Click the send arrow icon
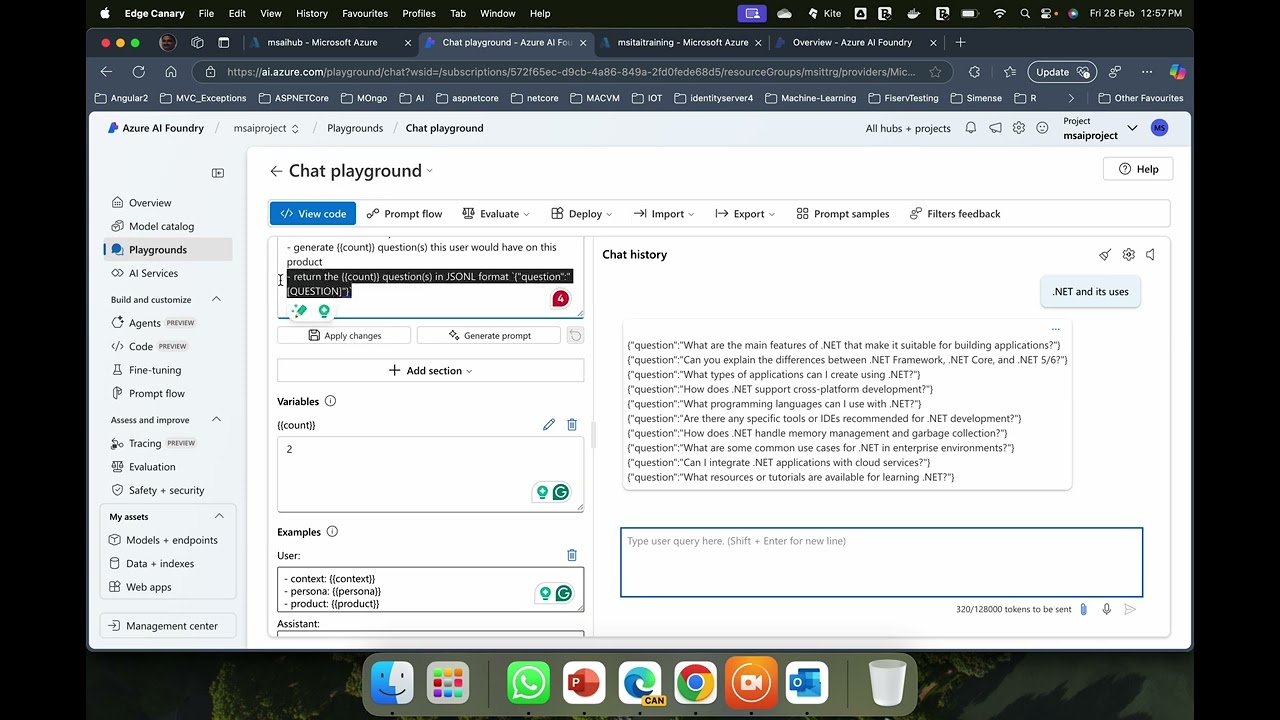Image resolution: width=1280 pixels, height=720 pixels. pyautogui.click(x=1130, y=609)
